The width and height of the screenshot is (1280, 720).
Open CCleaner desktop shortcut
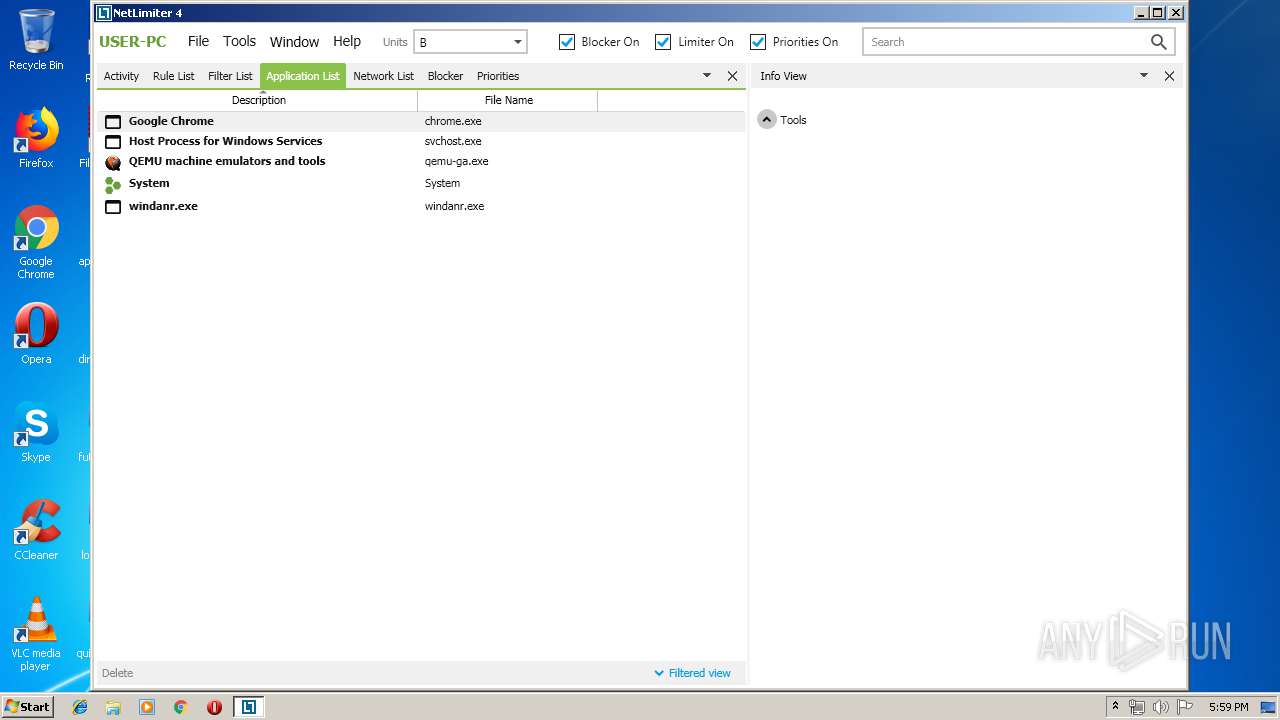(x=36, y=530)
